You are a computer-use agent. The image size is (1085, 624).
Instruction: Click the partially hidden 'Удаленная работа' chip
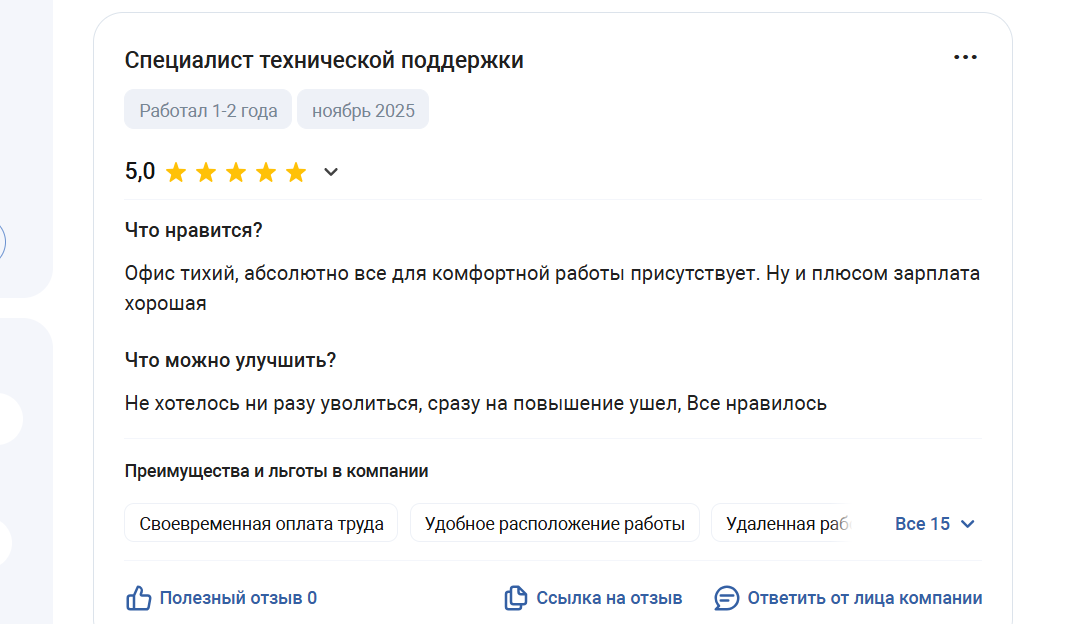[779, 523]
